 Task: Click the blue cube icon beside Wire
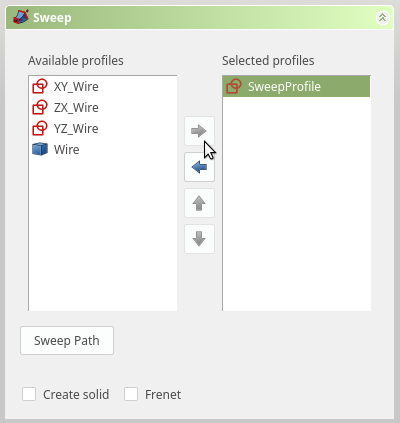(40, 149)
